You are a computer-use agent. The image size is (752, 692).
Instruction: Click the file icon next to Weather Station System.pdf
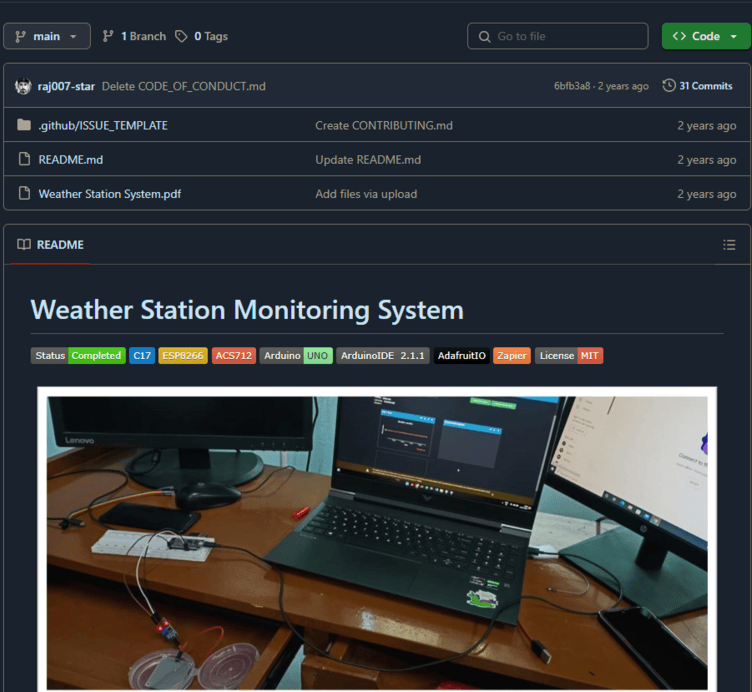(24, 193)
